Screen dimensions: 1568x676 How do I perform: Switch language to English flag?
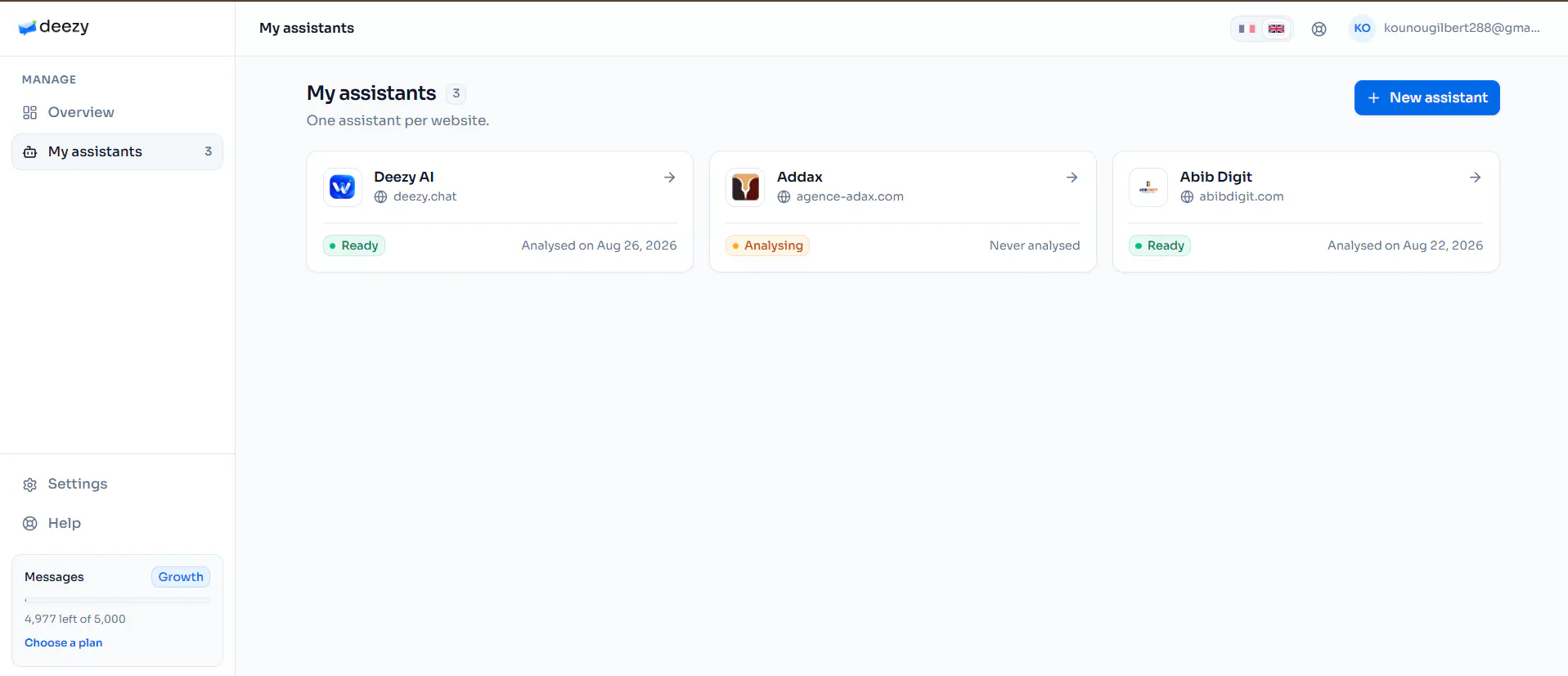click(x=1276, y=29)
